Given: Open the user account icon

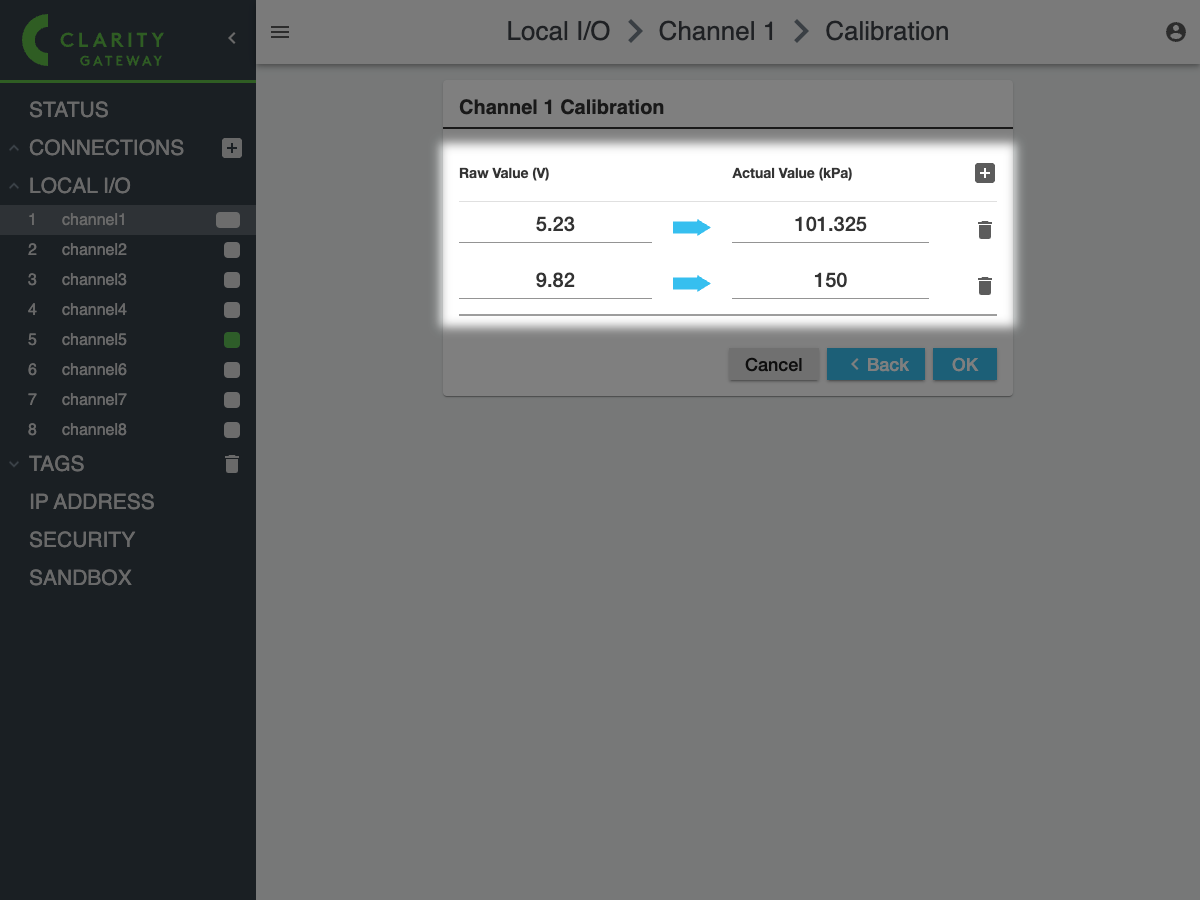Looking at the screenshot, I should point(1176,32).
